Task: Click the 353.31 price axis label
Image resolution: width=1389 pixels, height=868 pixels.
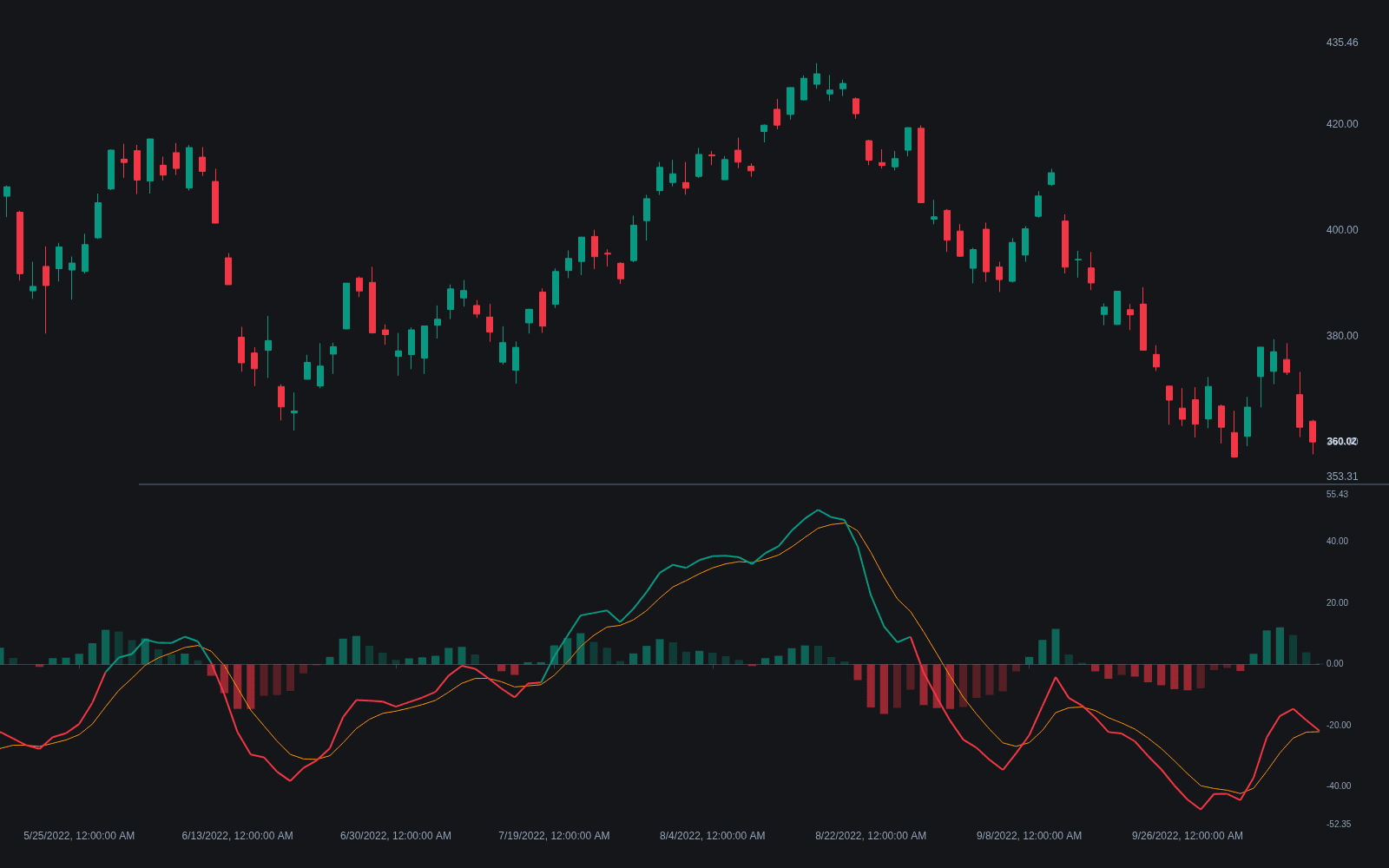Action: coord(1342,477)
